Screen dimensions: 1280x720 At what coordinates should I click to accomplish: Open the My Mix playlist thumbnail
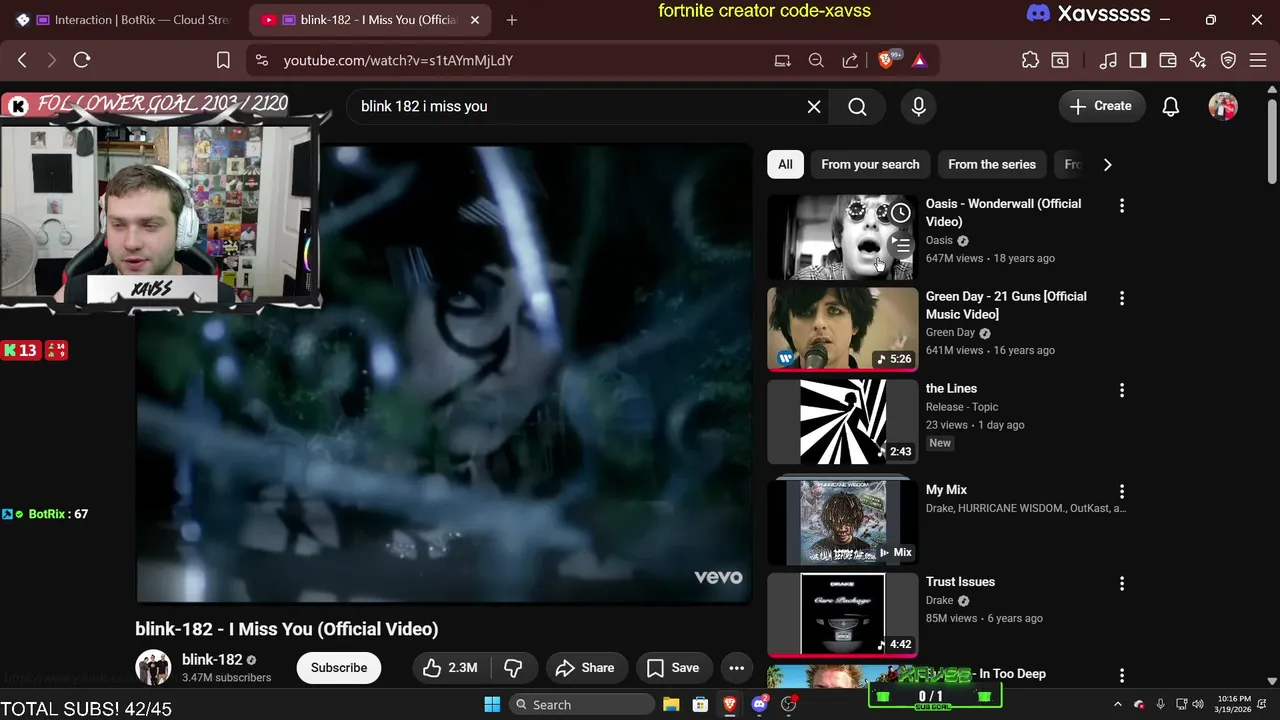[842, 521]
